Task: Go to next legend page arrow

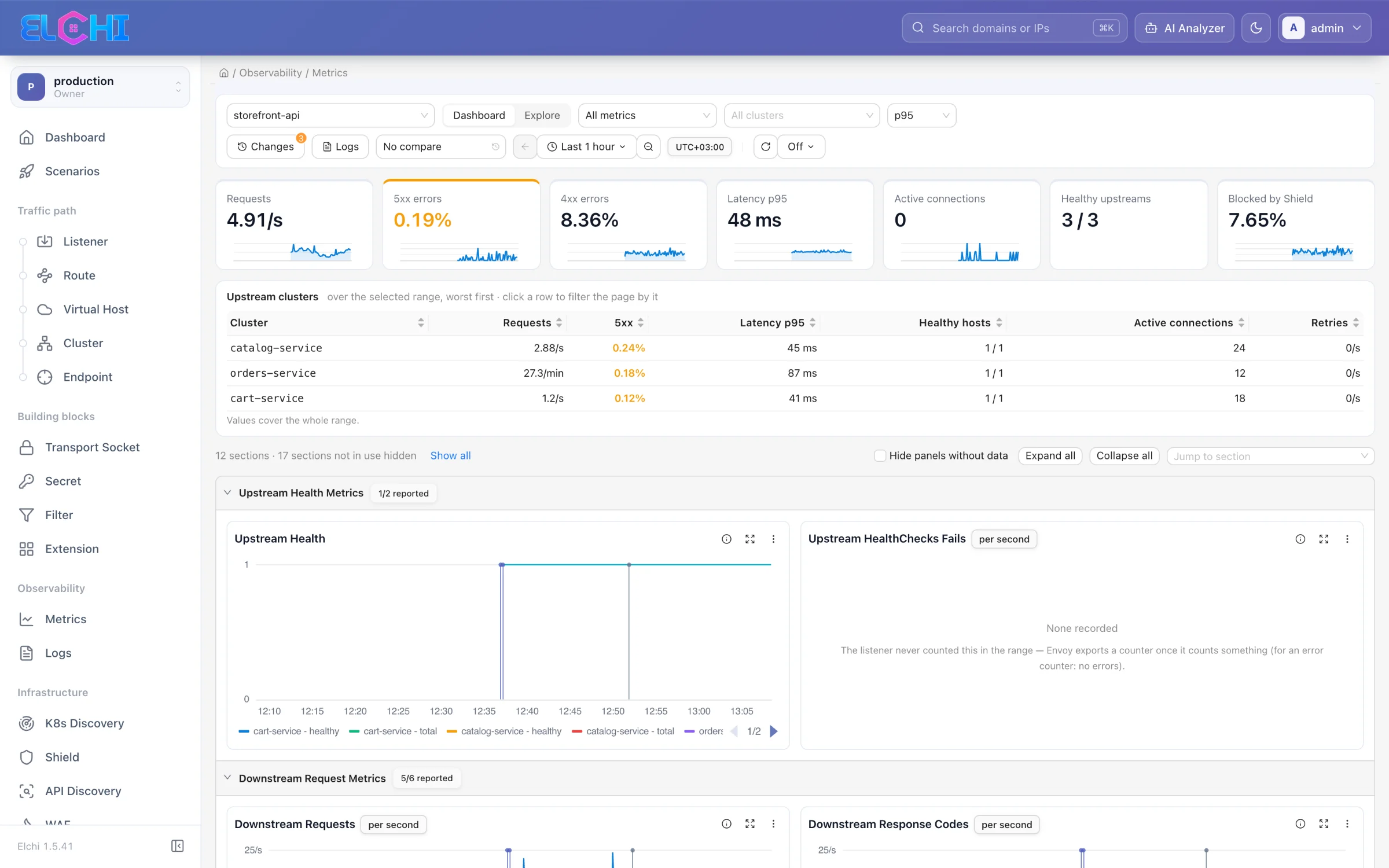Action: pos(774,731)
